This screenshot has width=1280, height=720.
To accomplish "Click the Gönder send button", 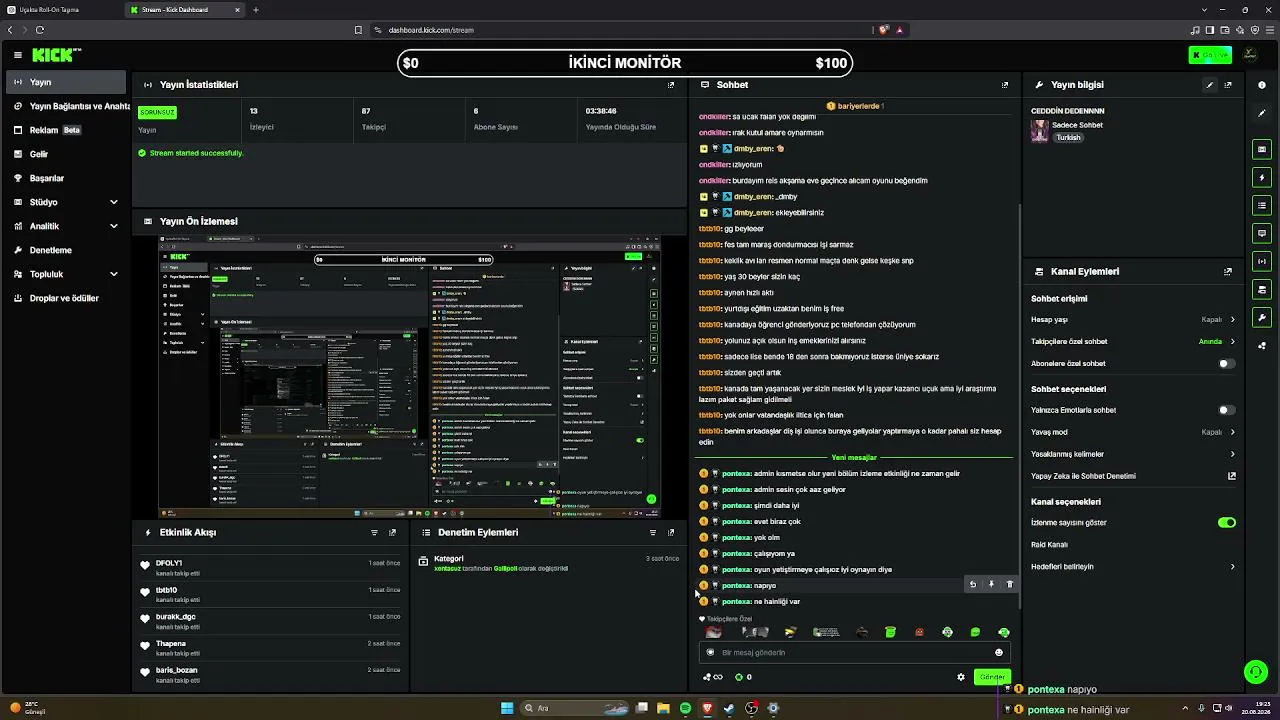I will [992, 677].
